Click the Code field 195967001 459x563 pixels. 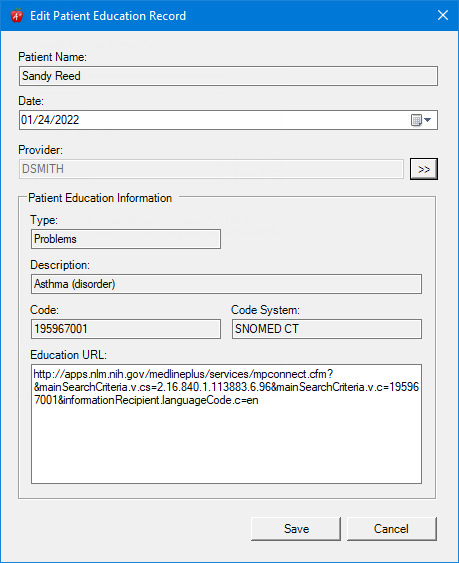coord(126,329)
